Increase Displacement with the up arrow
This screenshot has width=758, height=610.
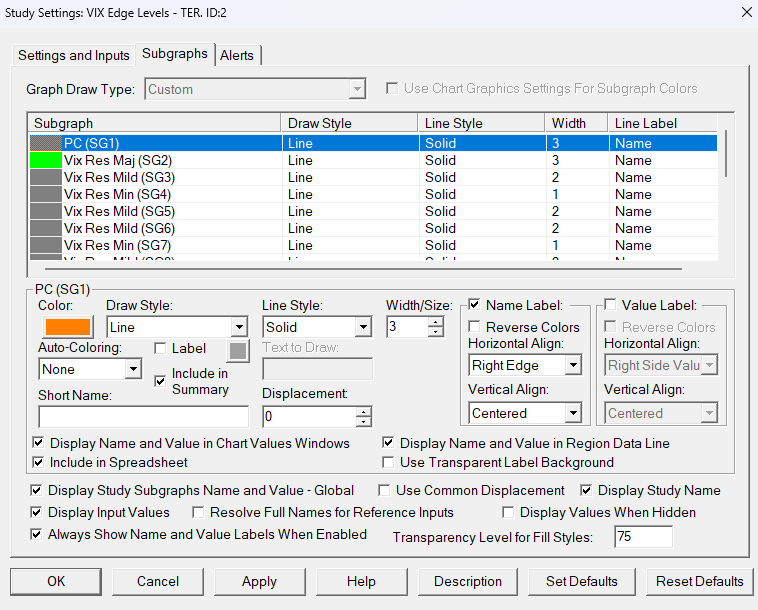tap(364, 412)
